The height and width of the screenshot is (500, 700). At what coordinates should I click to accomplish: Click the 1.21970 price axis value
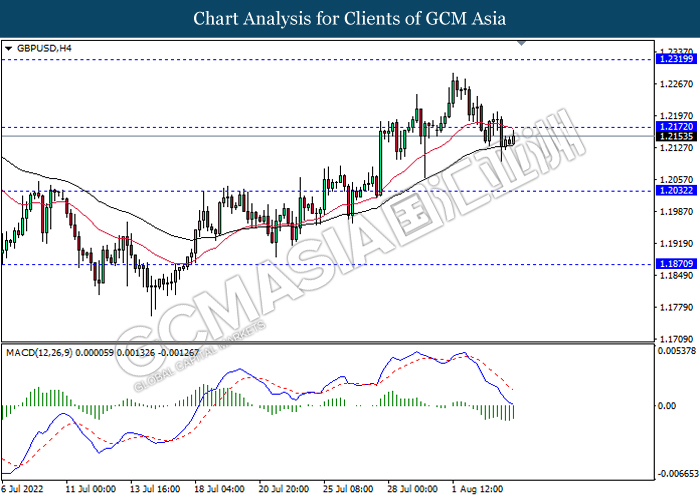[677, 116]
